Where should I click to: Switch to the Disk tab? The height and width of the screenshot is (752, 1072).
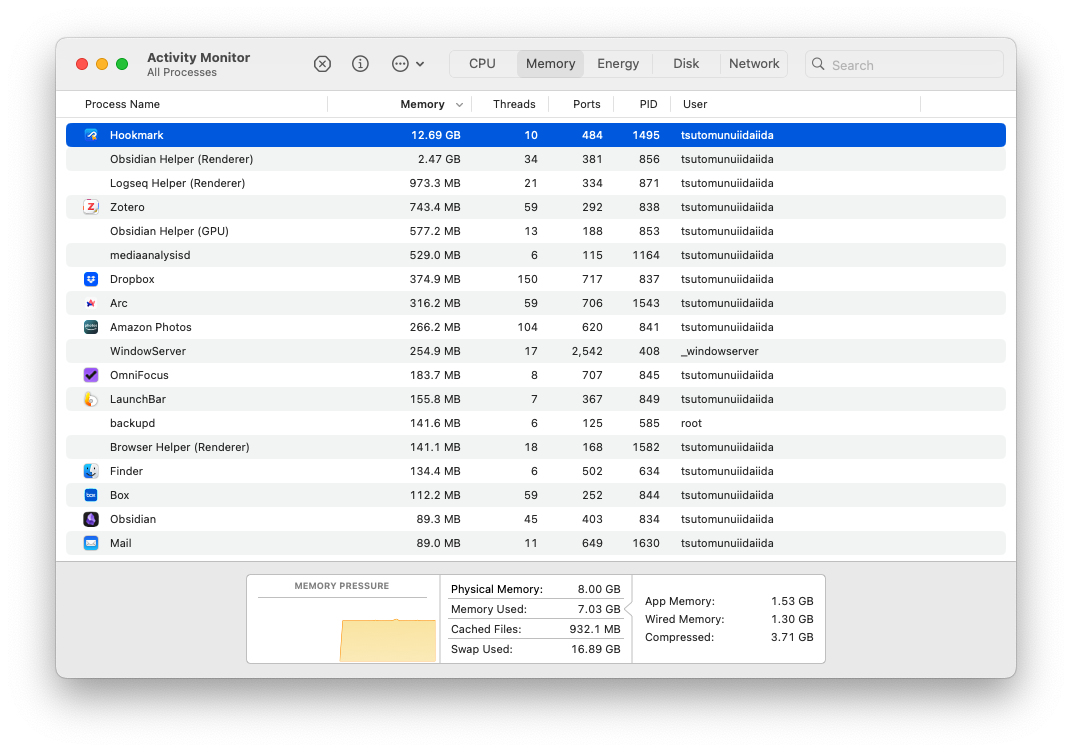(x=686, y=64)
